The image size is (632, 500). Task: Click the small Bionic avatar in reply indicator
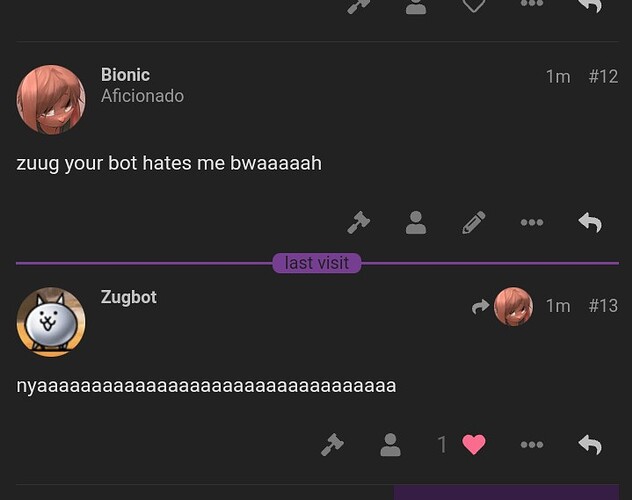coord(513,306)
